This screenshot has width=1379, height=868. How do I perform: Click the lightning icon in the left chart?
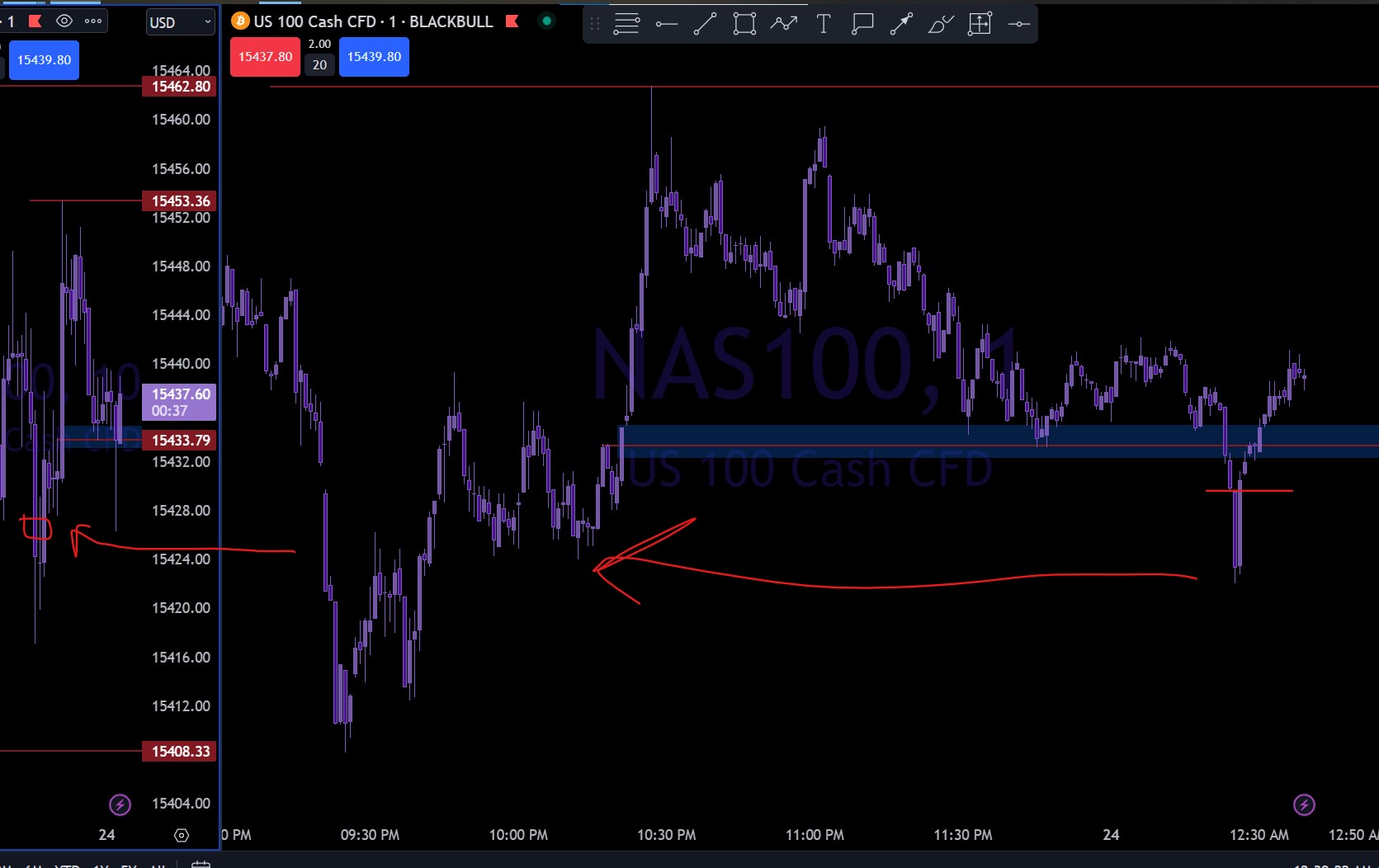(x=120, y=804)
